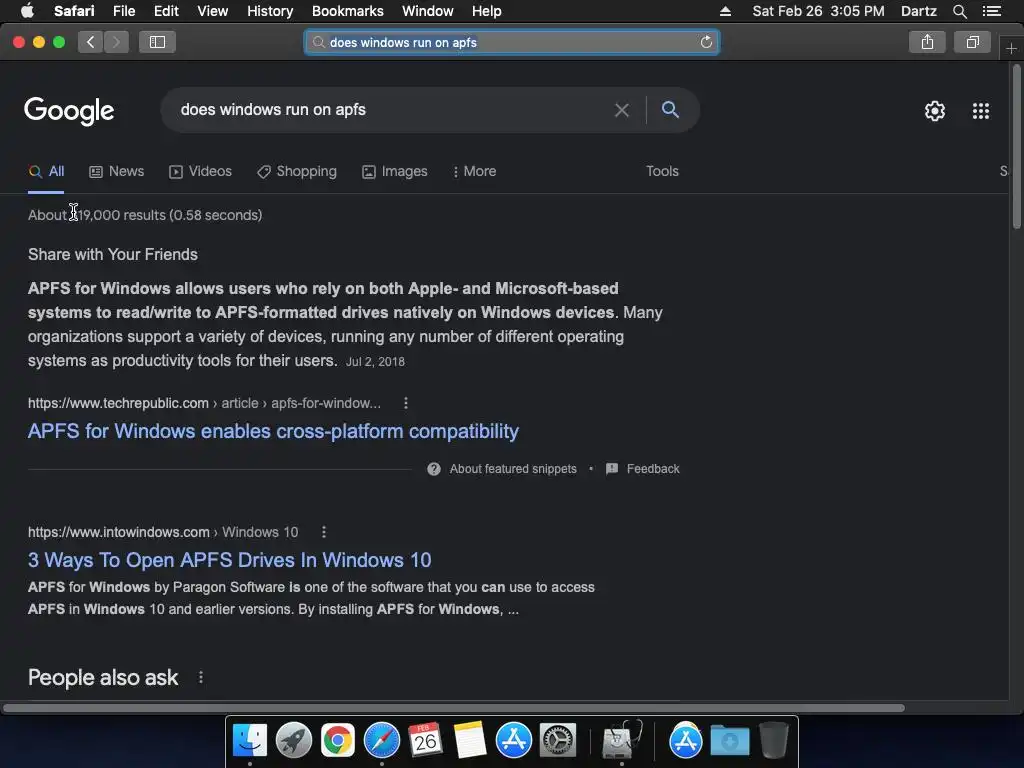Image resolution: width=1024 pixels, height=768 pixels.
Task: Open Google settings gear
Action: [x=935, y=111]
